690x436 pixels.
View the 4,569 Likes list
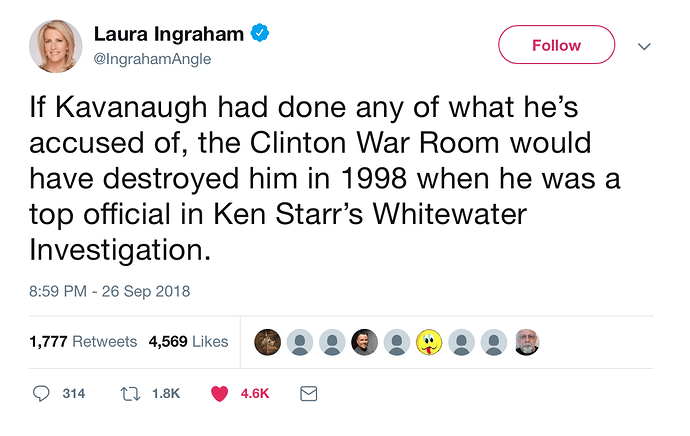[x=189, y=342]
